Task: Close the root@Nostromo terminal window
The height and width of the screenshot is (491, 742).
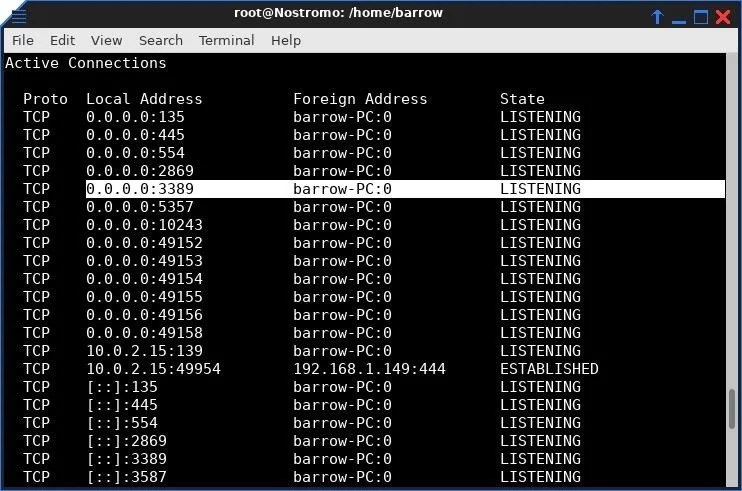Action: (724, 17)
